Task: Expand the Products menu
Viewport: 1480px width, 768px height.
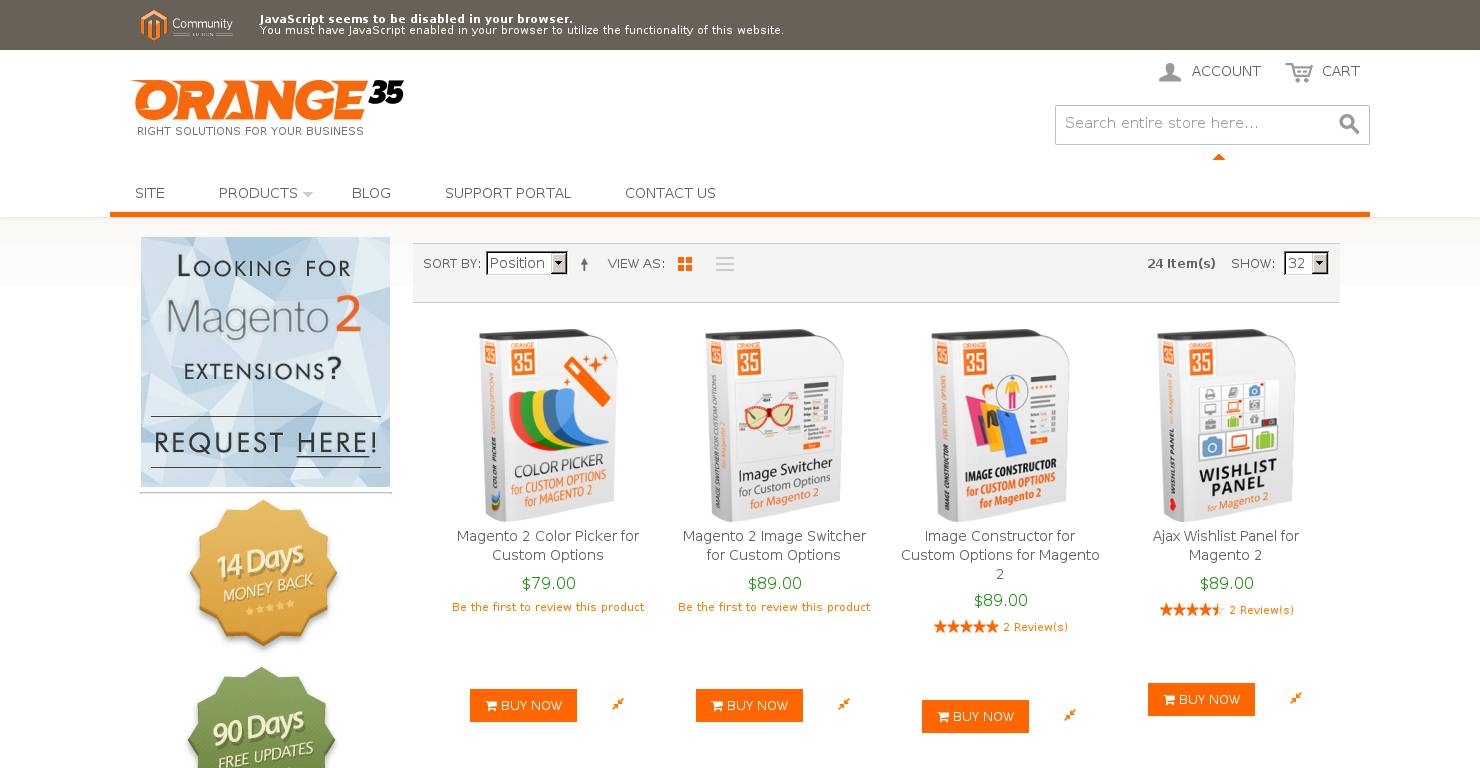Action: coord(265,193)
